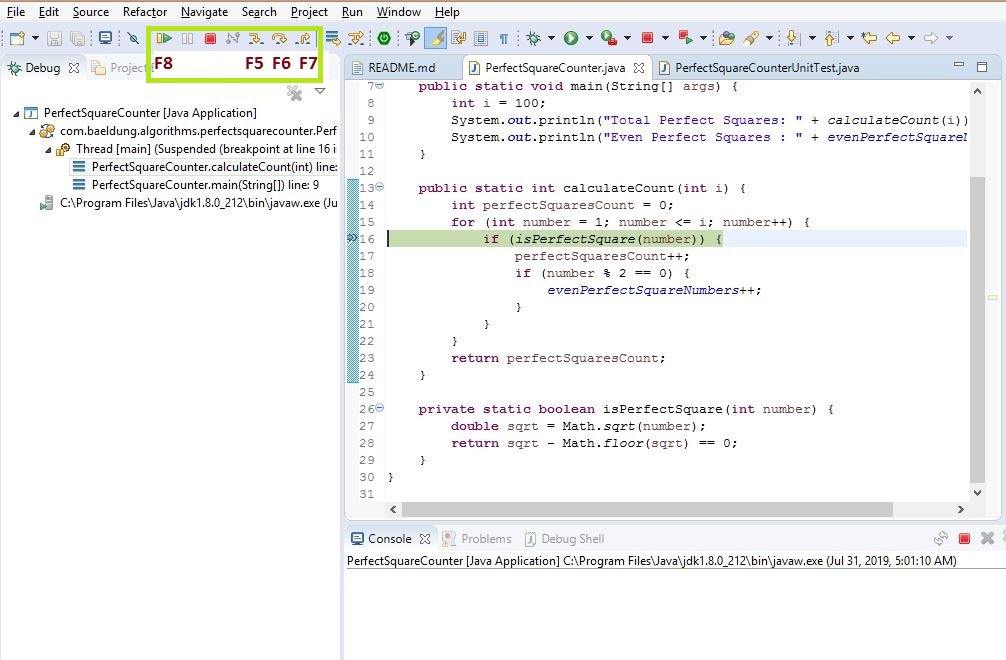Step Over (F6) the current line
The width and height of the screenshot is (1006, 660).
[x=279, y=38]
